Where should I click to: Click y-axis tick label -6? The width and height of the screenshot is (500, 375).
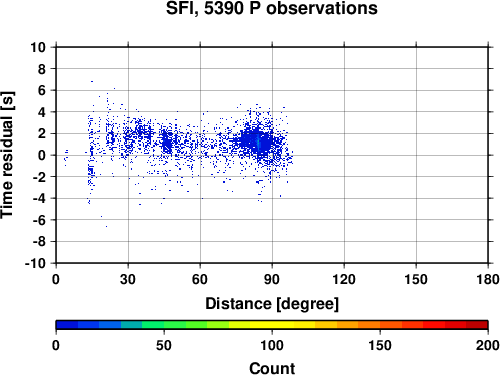[39, 220]
